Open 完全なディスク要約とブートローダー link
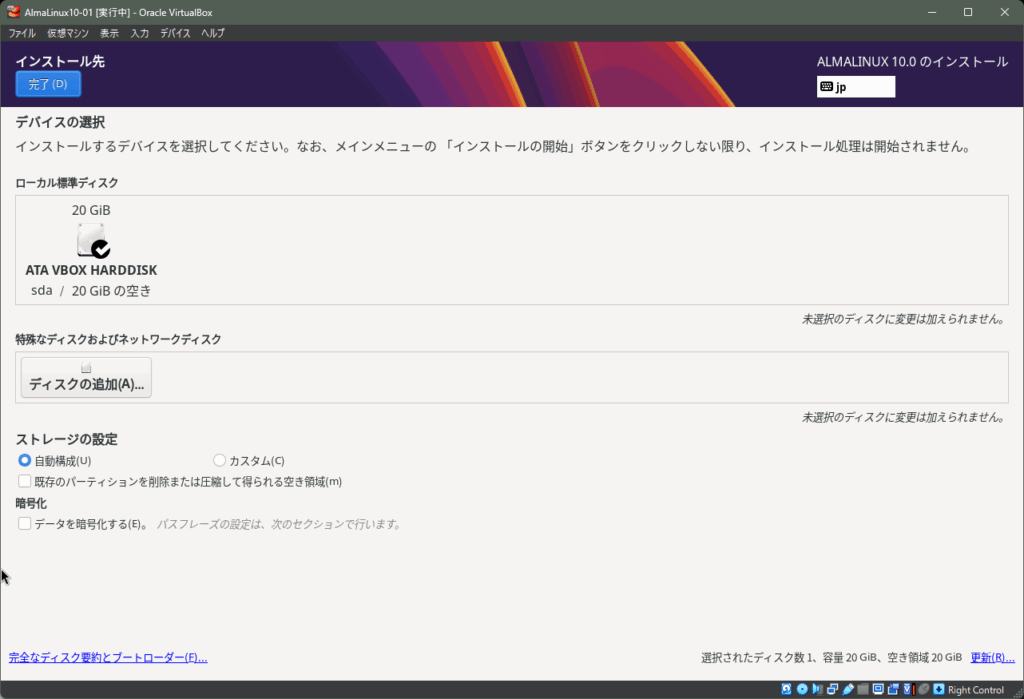 [x=108, y=658]
